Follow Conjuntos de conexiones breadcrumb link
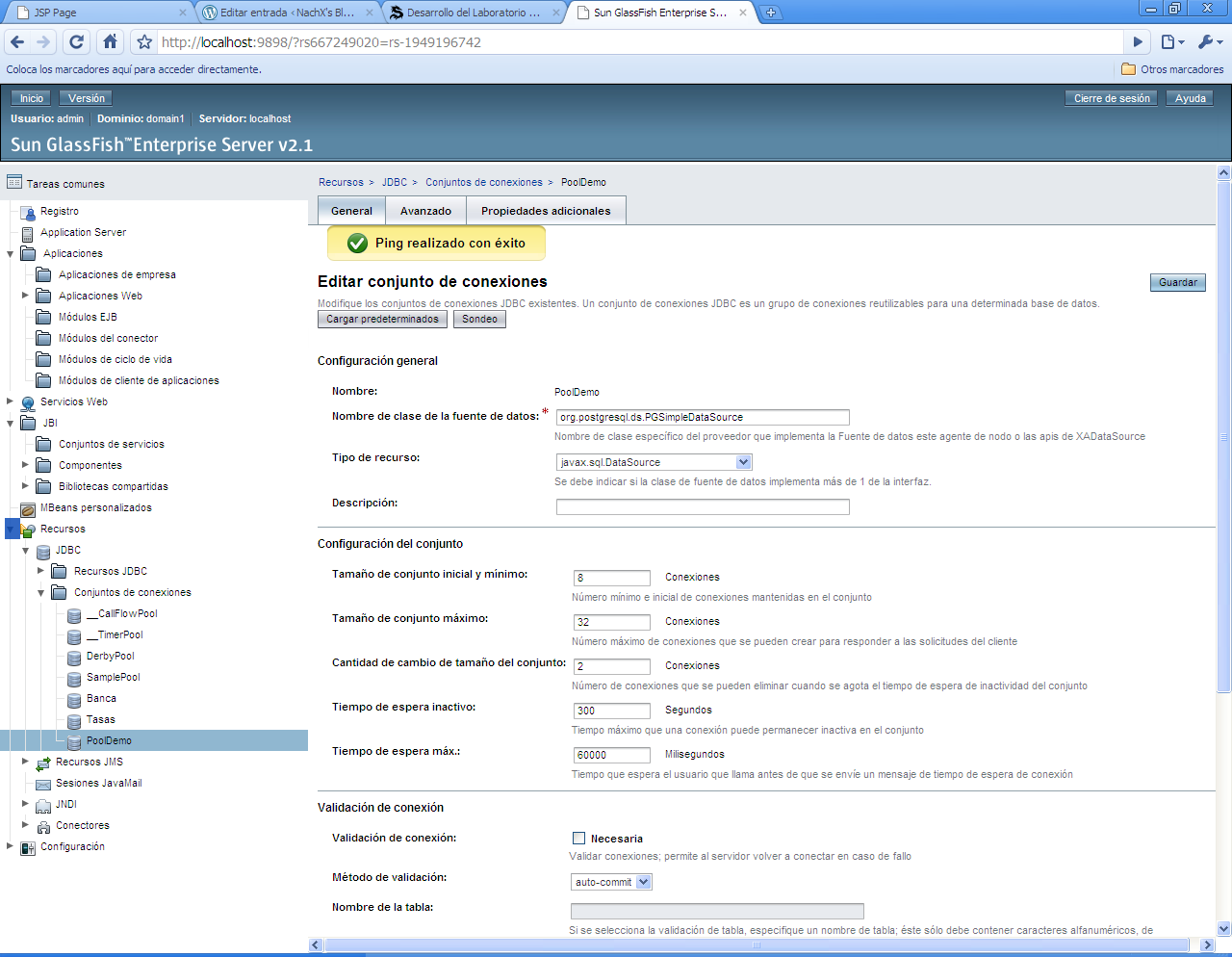Viewport: 1232px width, 957px height. (484, 182)
